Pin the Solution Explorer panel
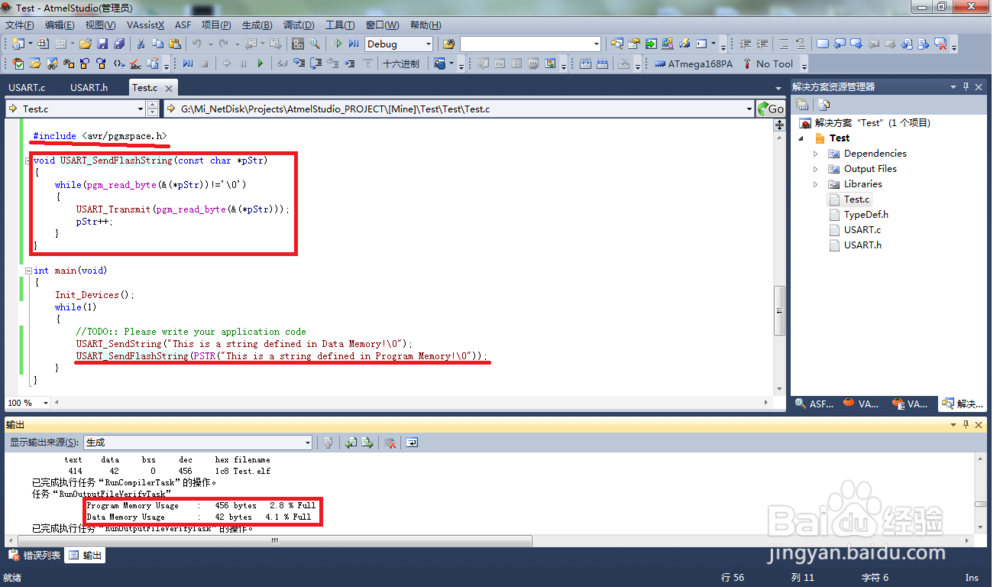Screen dimensions: 1000x587 coord(966,87)
